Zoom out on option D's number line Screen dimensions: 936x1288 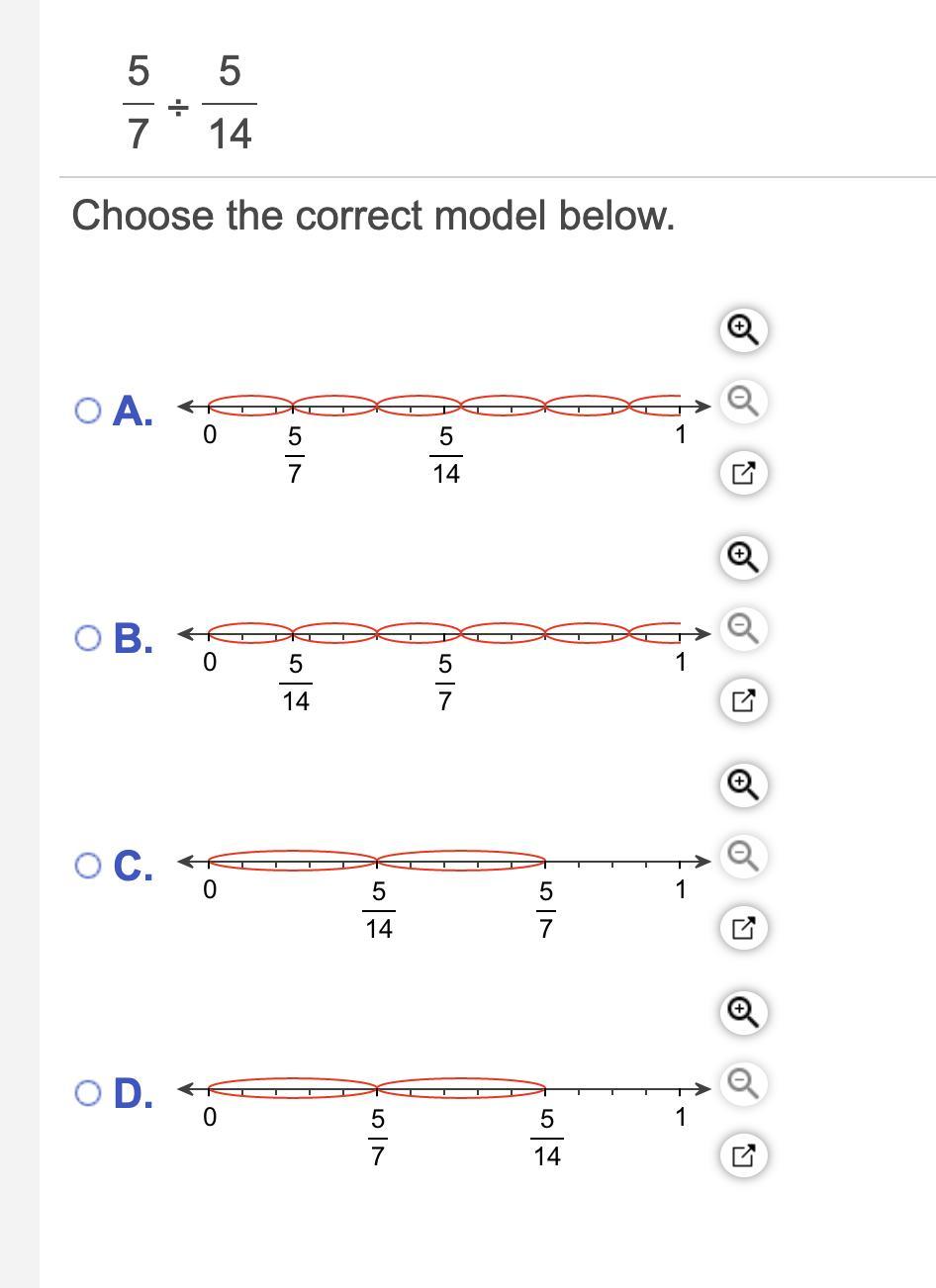coord(743,1083)
